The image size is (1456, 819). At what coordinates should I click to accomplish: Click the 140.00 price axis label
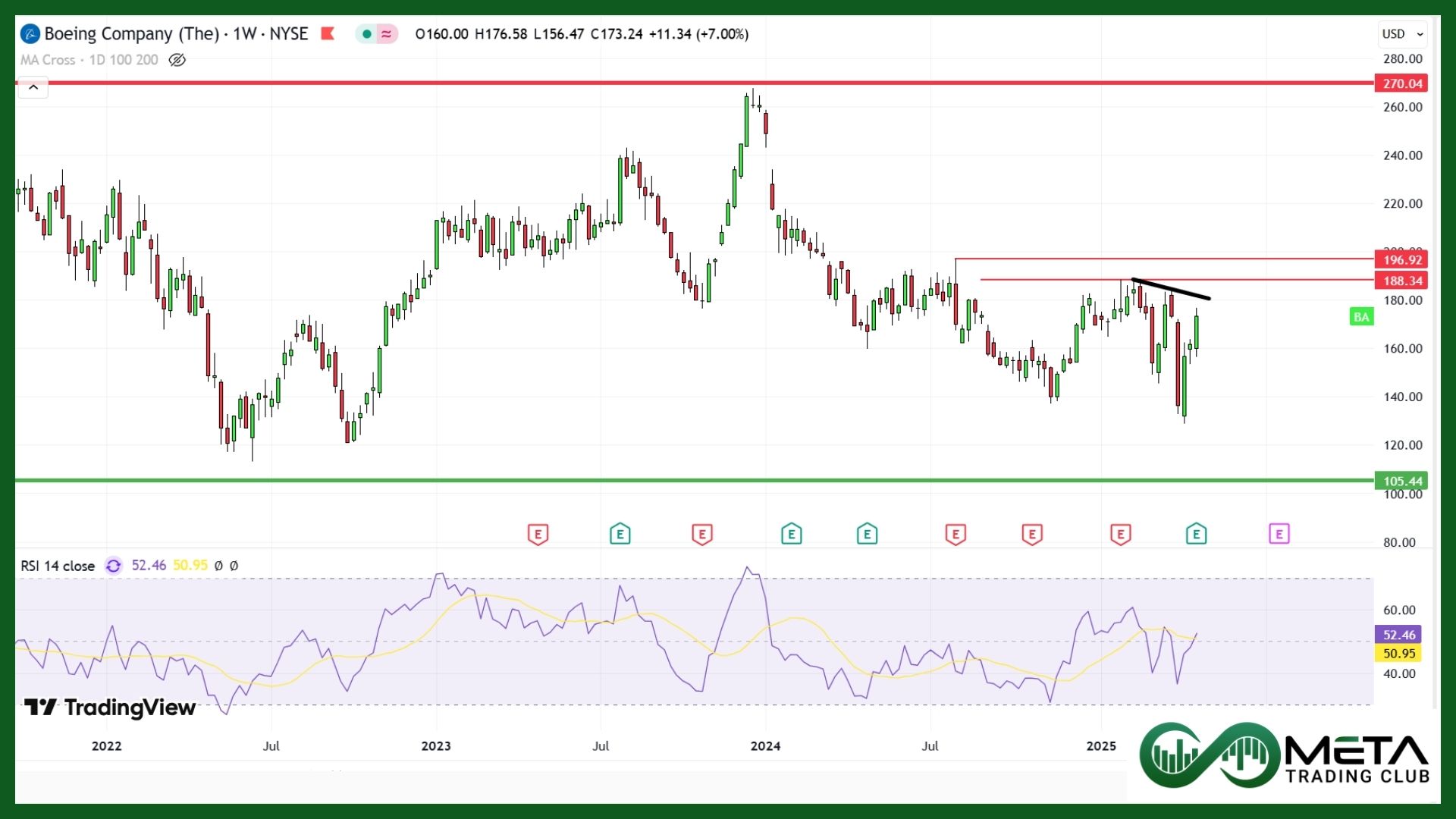[x=1402, y=397]
